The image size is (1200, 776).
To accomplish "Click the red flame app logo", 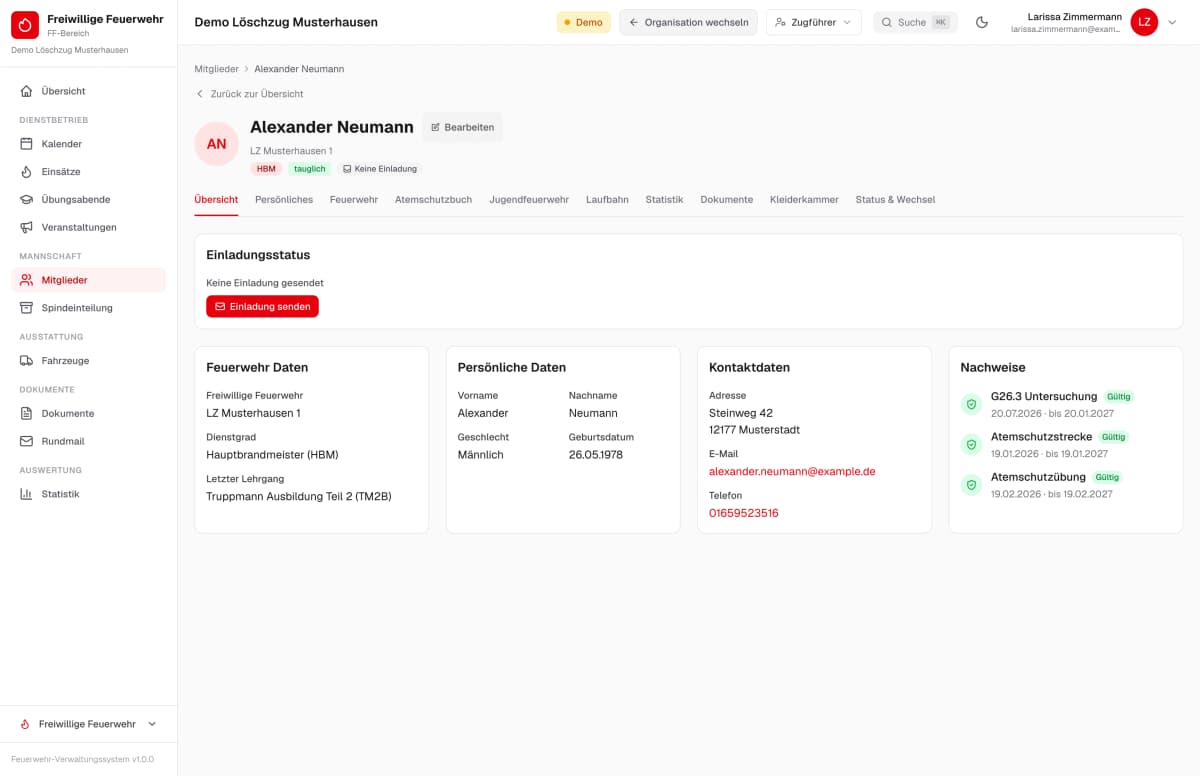I will coord(25,25).
